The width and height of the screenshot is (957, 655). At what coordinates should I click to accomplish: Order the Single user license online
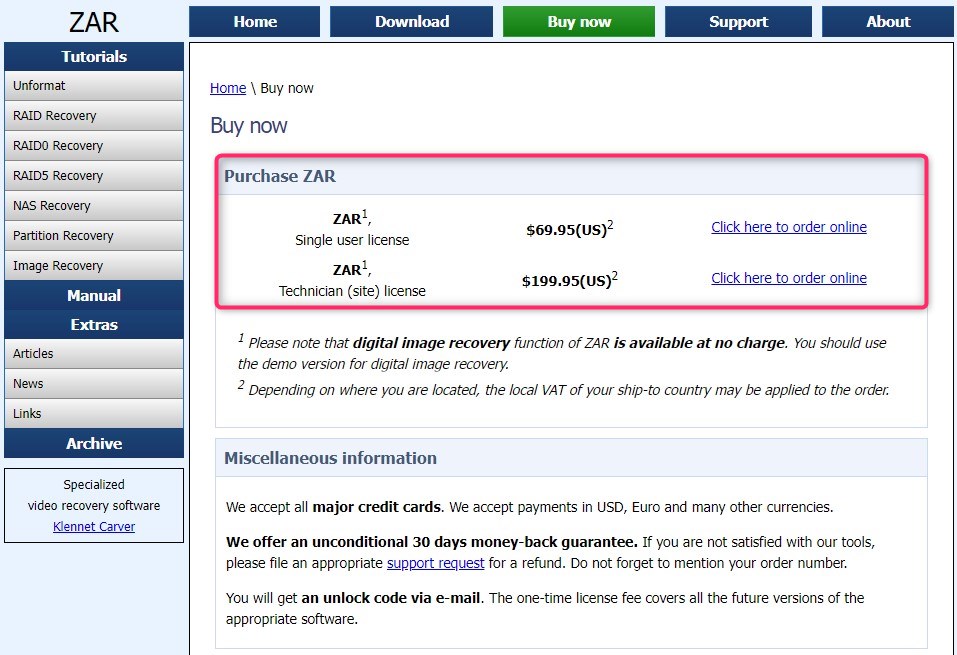pyautogui.click(x=789, y=227)
